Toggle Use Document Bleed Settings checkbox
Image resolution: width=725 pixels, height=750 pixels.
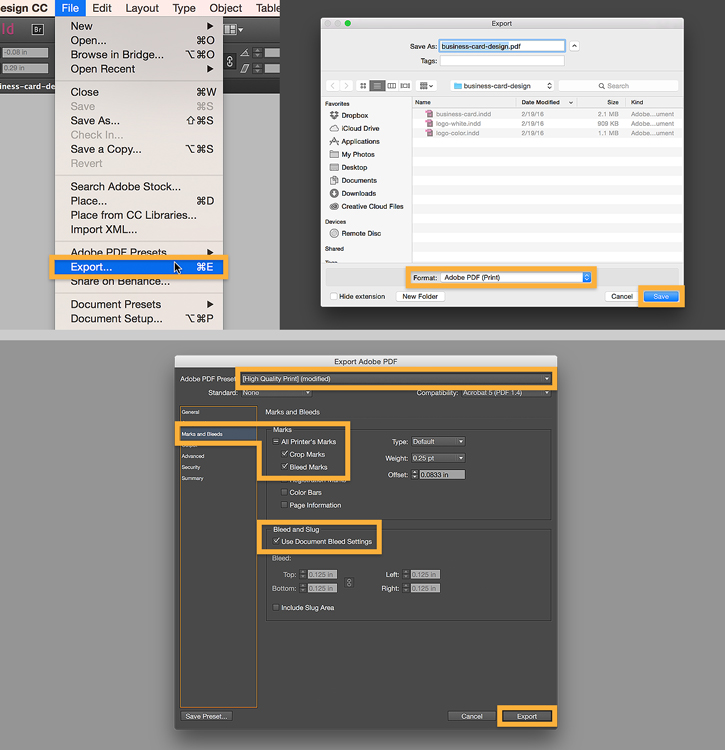(276, 541)
